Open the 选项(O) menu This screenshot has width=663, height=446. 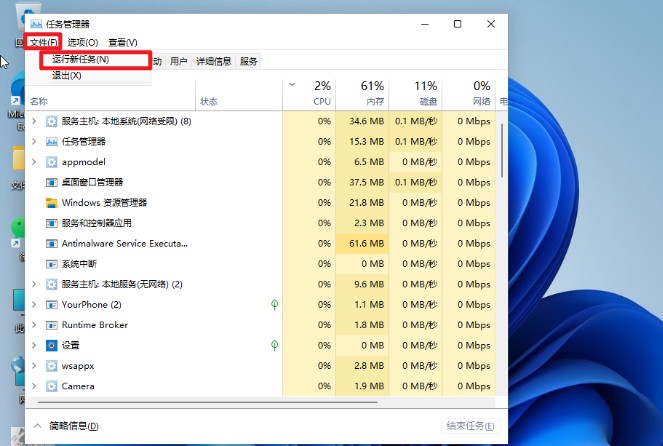[83, 42]
